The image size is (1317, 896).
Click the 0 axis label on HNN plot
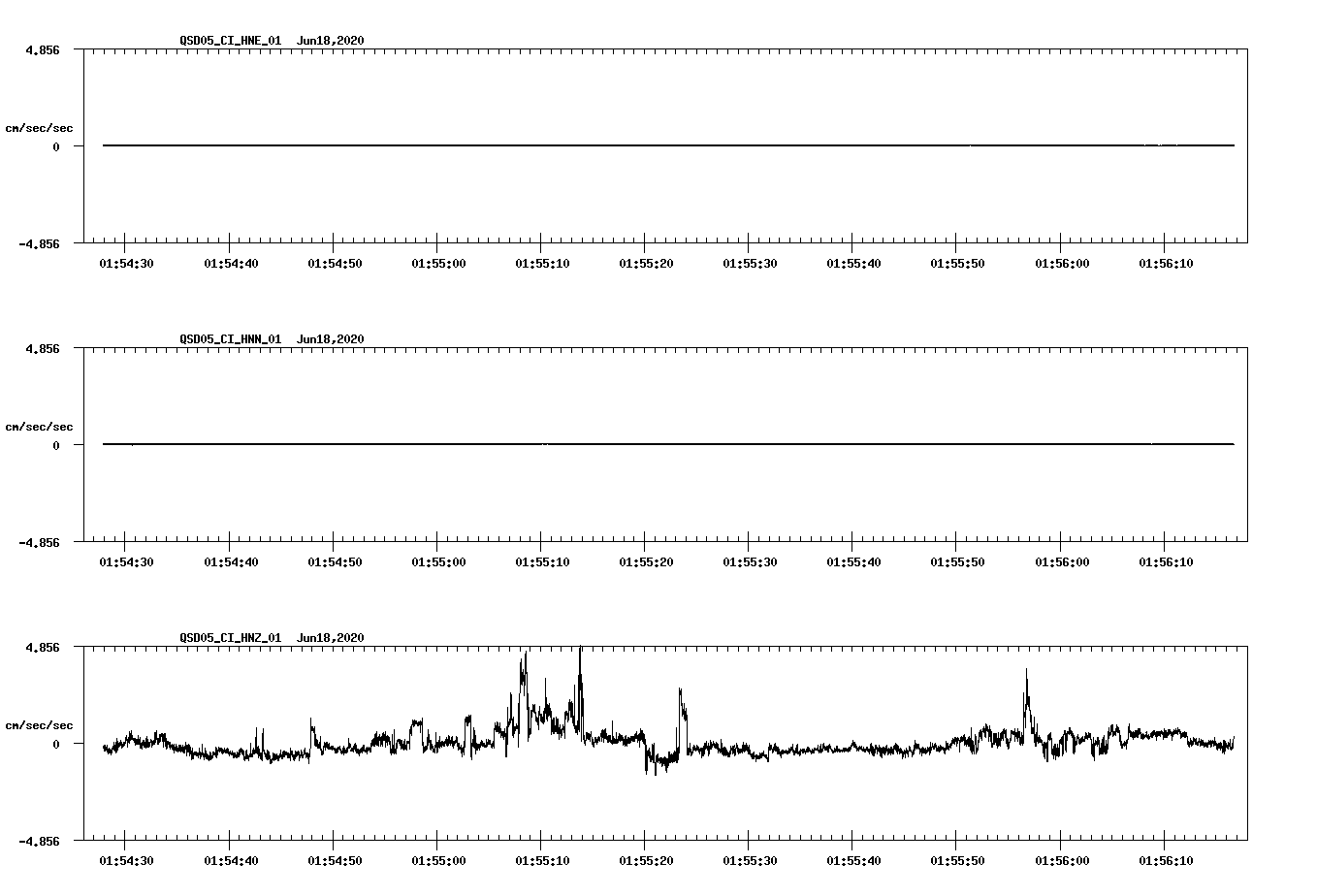56,446
